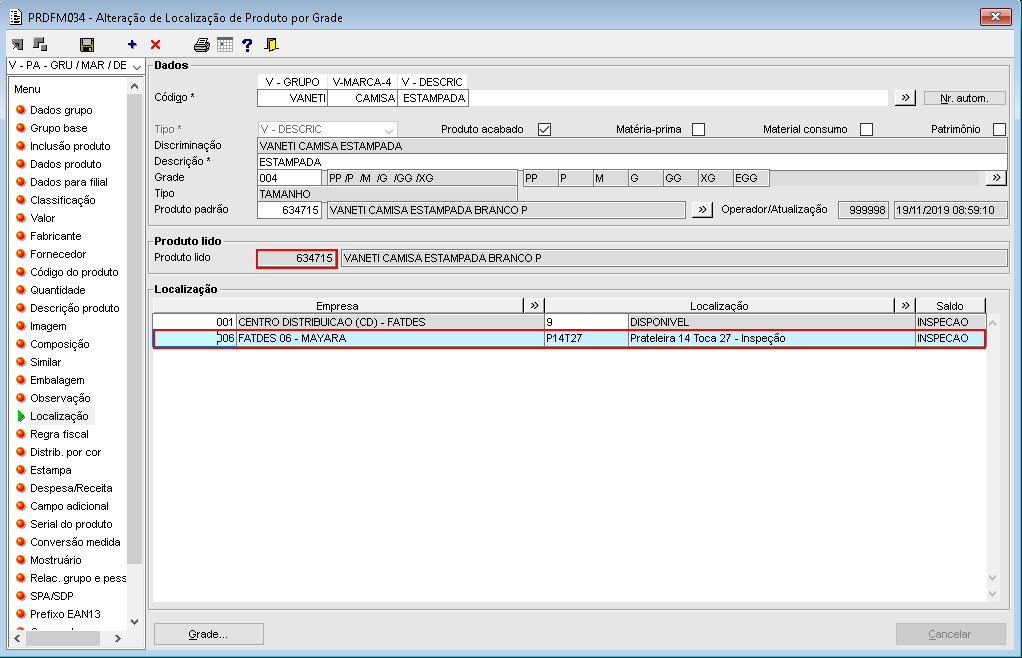Click the Grade sizes expand arrow button
1022x658 pixels.
pyautogui.click(x=996, y=178)
